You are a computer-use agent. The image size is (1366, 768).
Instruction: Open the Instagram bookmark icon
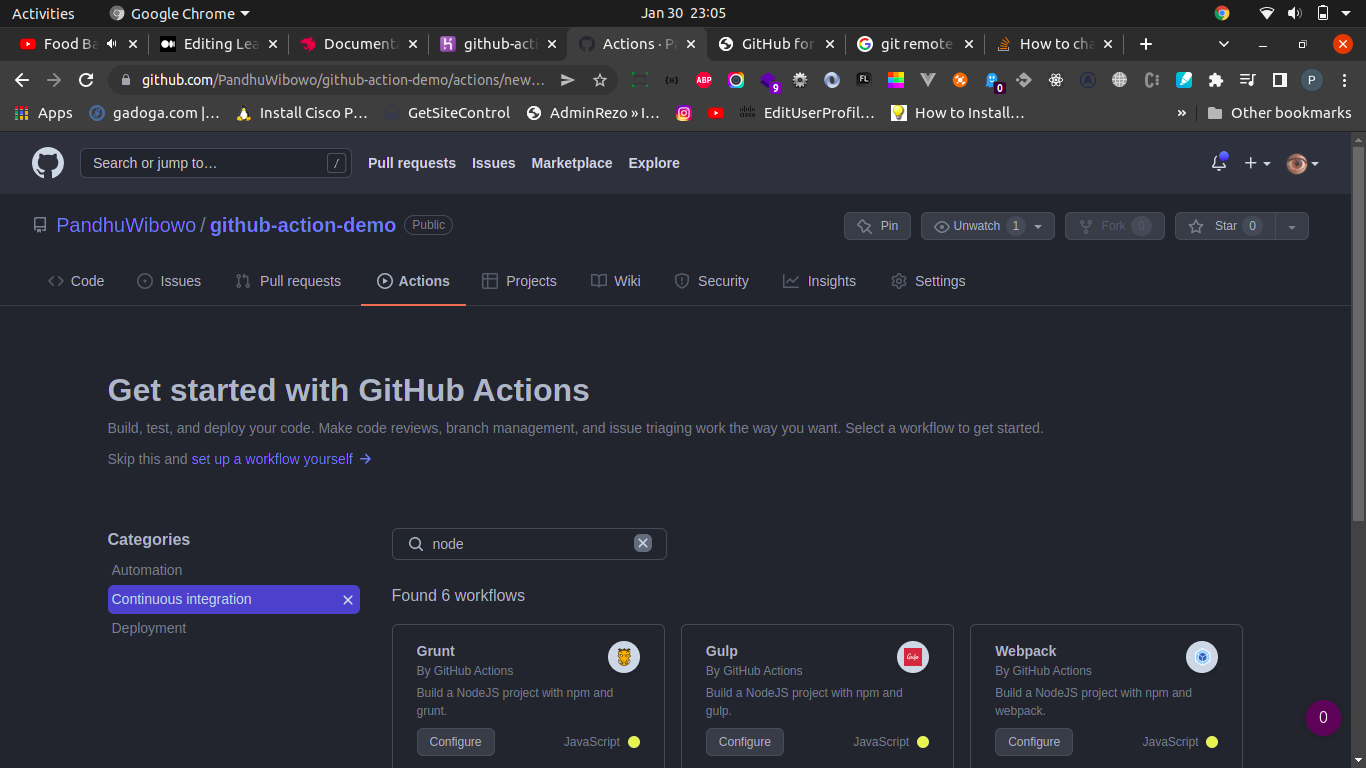[684, 113]
